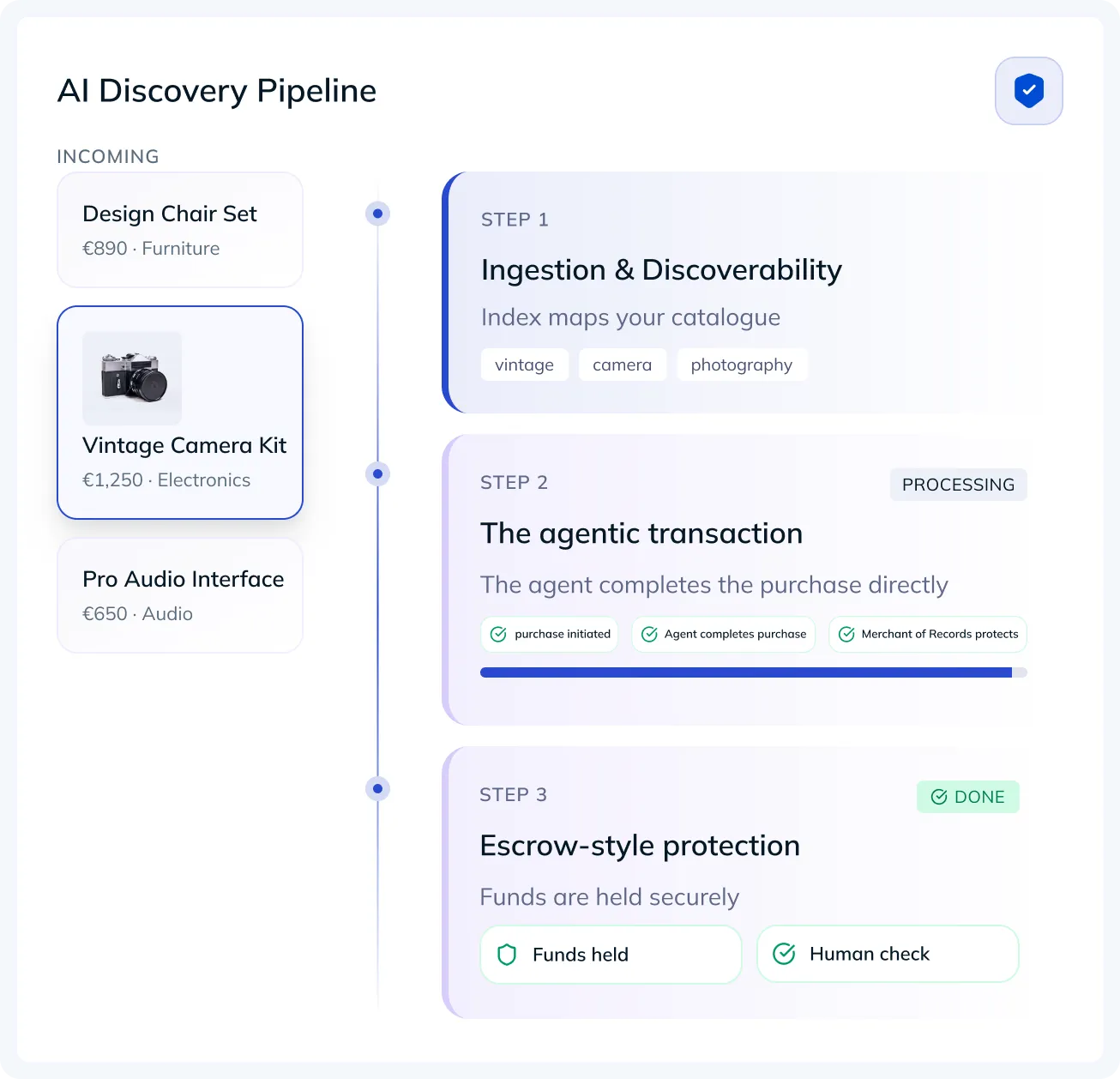Click the blue shield verification icon
This screenshot has height=1079, width=1120.
(x=1029, y=91)
